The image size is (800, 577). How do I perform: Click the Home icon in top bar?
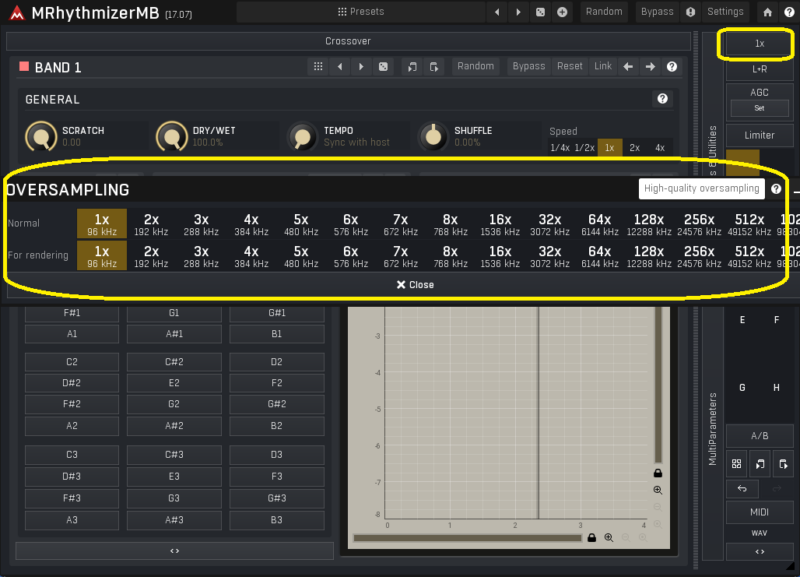pos(767,12)
